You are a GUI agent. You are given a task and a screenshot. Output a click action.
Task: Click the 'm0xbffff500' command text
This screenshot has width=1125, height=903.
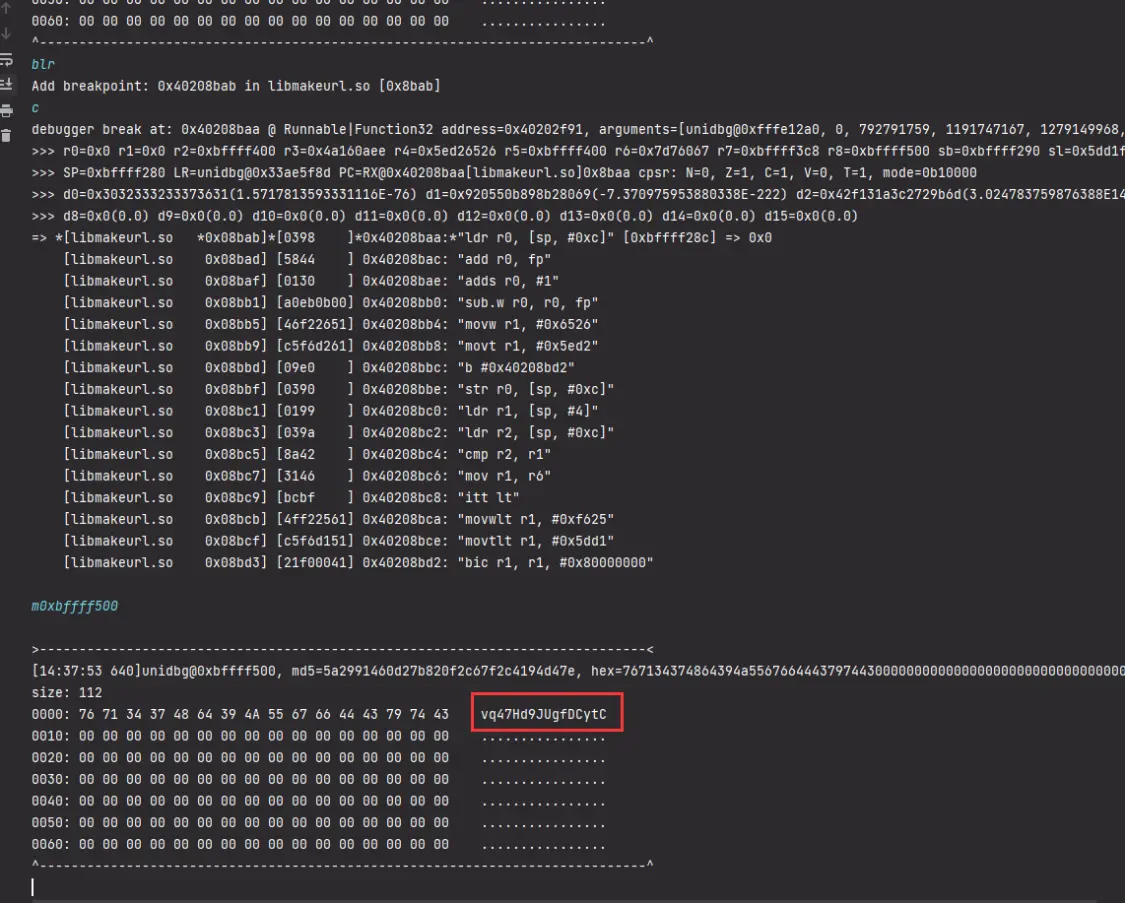pyautogui.click(x=75, y=606)
